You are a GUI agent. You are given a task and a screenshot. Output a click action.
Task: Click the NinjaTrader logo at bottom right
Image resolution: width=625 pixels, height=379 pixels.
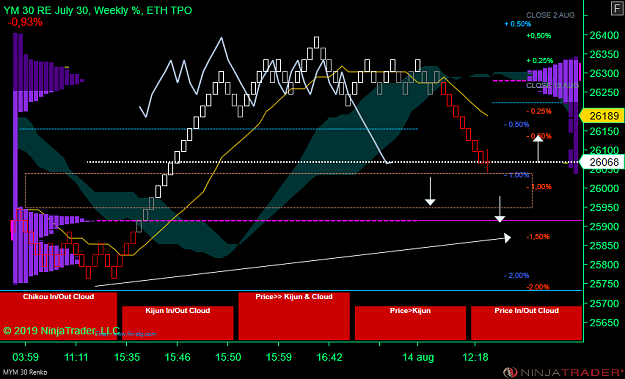[x=563, y=372]
